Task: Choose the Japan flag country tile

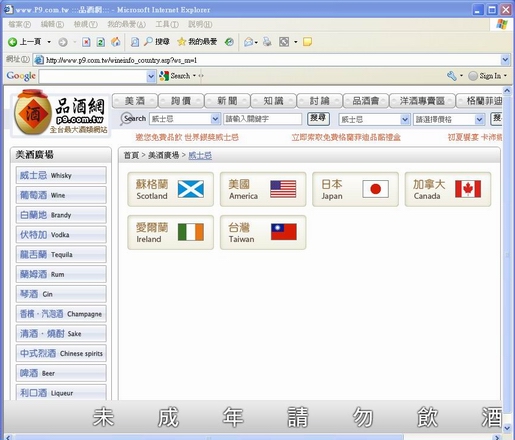Action: pos(355,189)
